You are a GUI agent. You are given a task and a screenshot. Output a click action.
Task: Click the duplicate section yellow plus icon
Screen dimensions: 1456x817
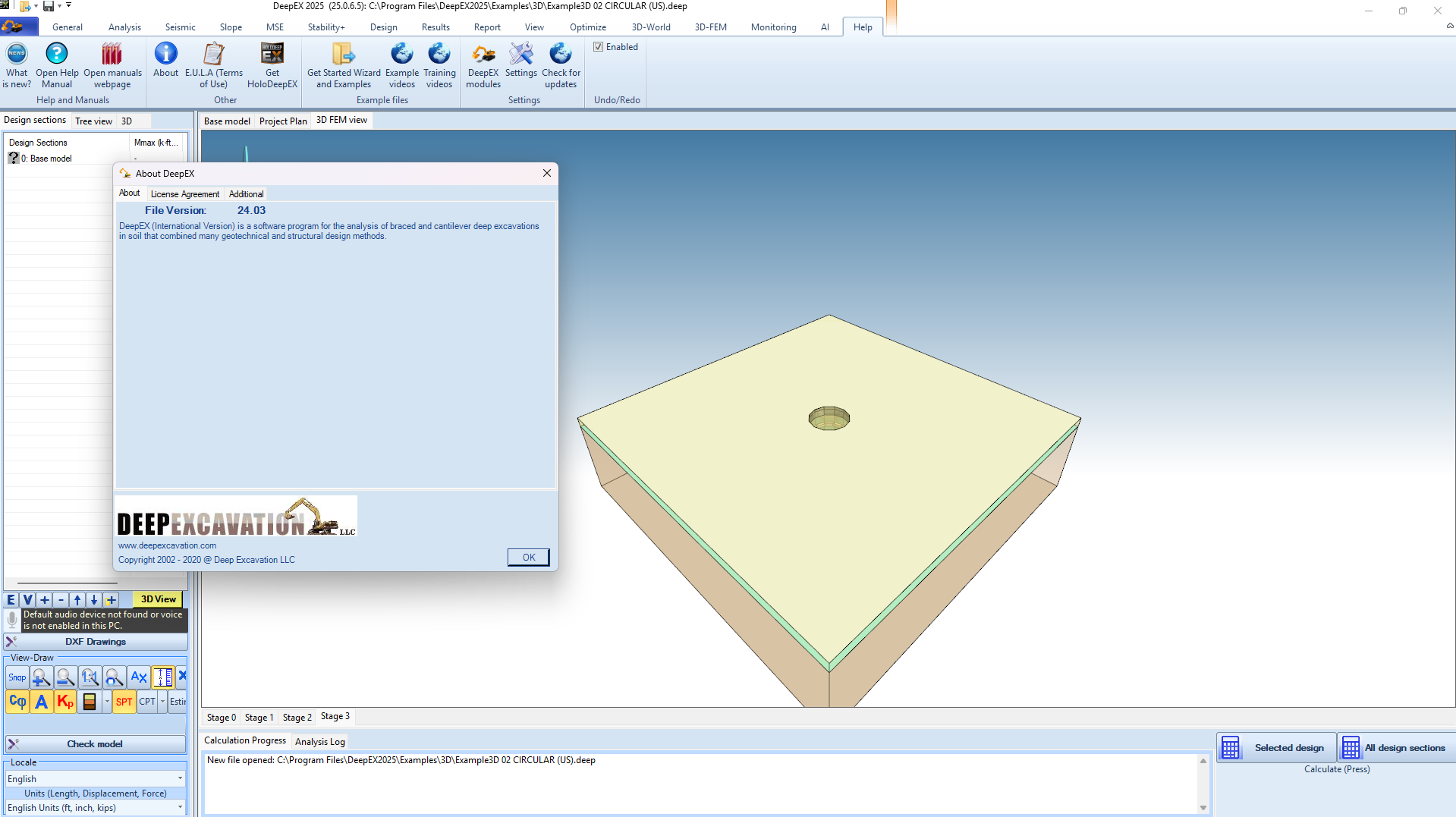coord(111,599)
